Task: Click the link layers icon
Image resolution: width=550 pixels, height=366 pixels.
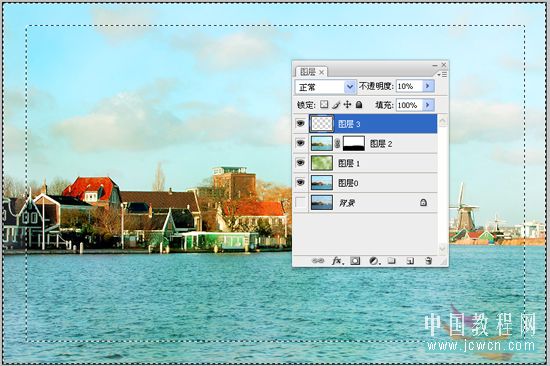Action: [x=318, y=261]
